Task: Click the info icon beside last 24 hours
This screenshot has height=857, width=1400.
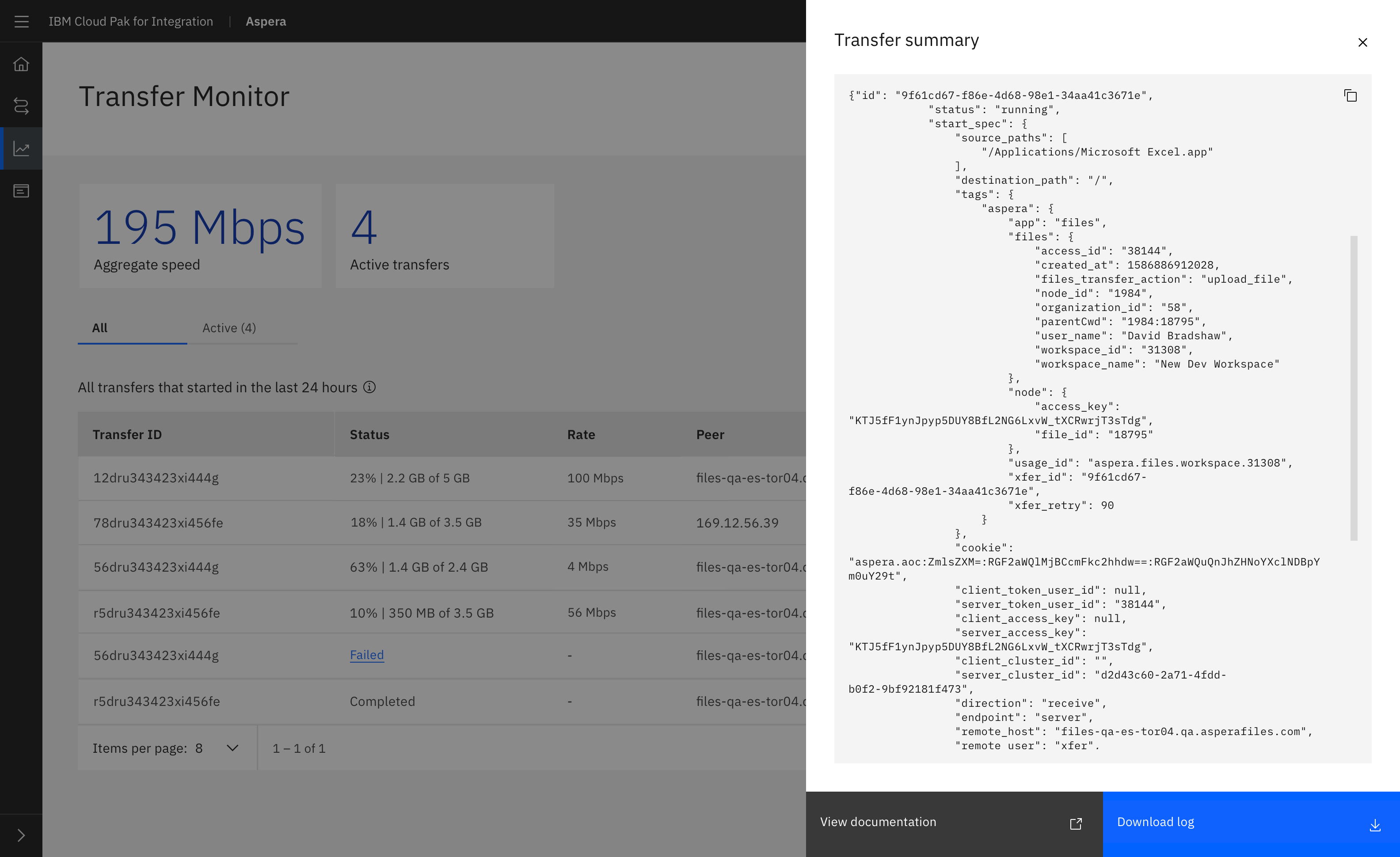Action: click(x=369, y=387)
